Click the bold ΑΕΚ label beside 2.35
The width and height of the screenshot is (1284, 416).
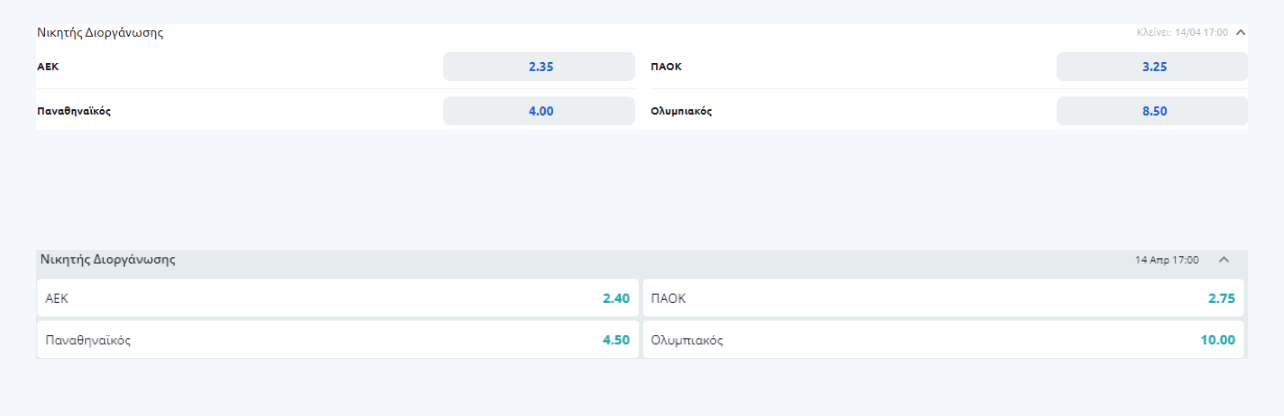pos(47,67)
